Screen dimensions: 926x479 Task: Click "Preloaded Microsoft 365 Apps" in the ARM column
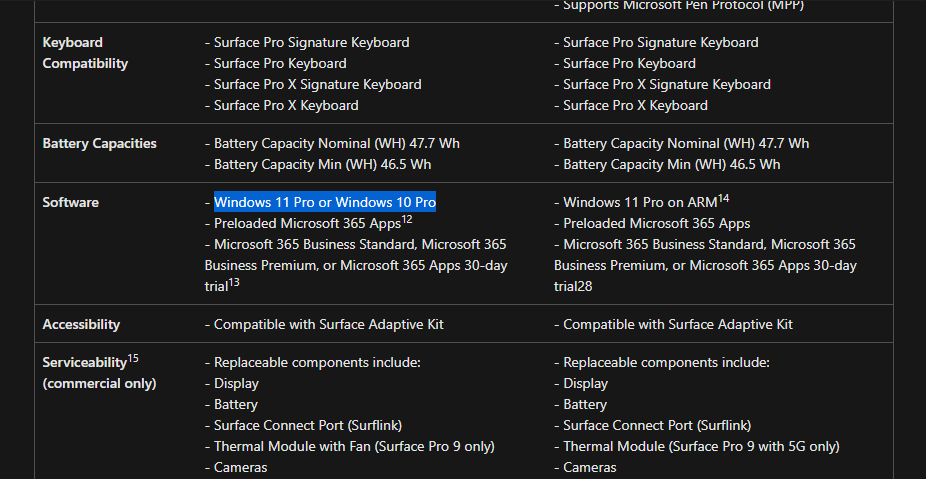(x=656, y=224)
